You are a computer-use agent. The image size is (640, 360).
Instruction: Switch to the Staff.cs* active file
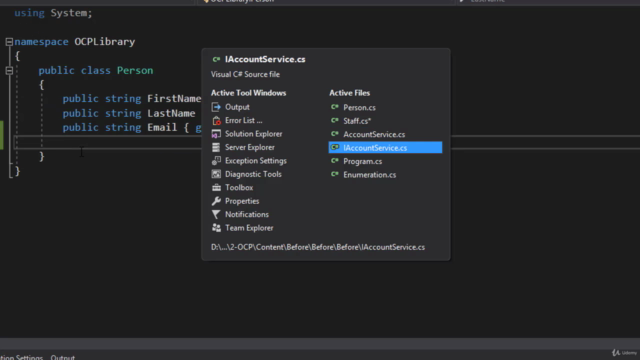click(357, 121)
